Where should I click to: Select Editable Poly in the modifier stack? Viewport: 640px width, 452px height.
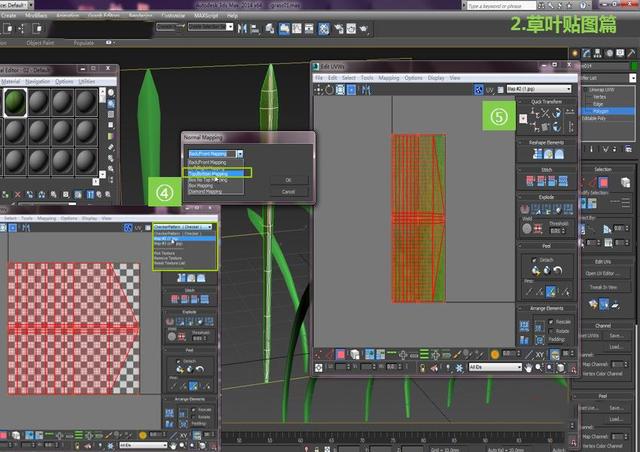pos(594,118)
